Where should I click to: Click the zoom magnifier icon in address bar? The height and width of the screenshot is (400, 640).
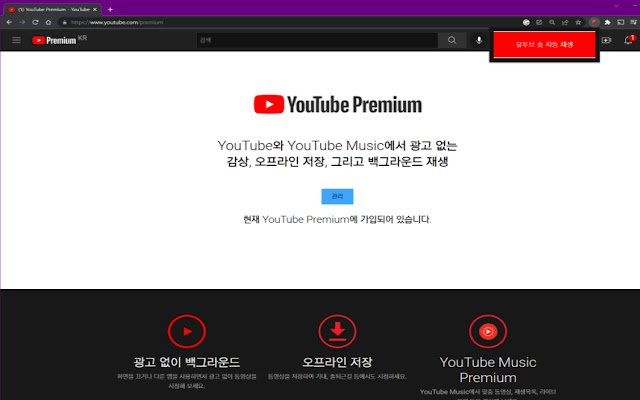(552, 22)
